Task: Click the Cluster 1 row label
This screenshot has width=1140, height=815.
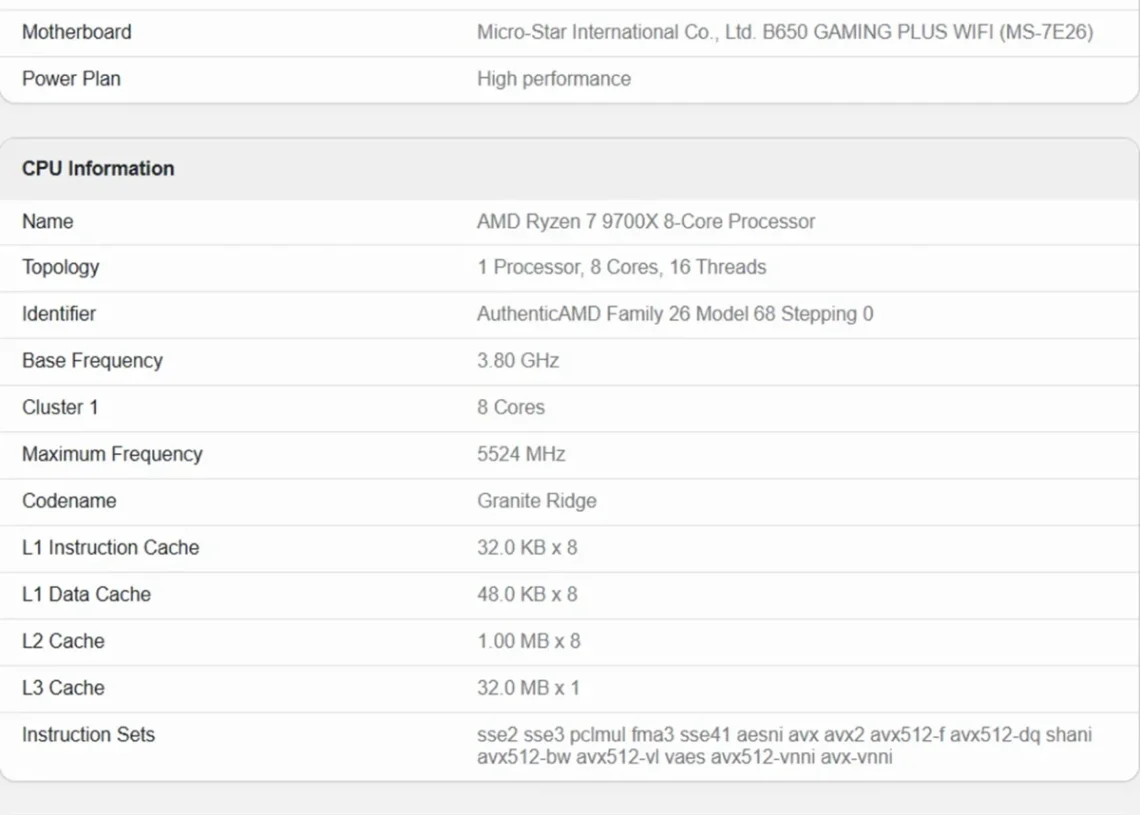Action: pos(60,407)
